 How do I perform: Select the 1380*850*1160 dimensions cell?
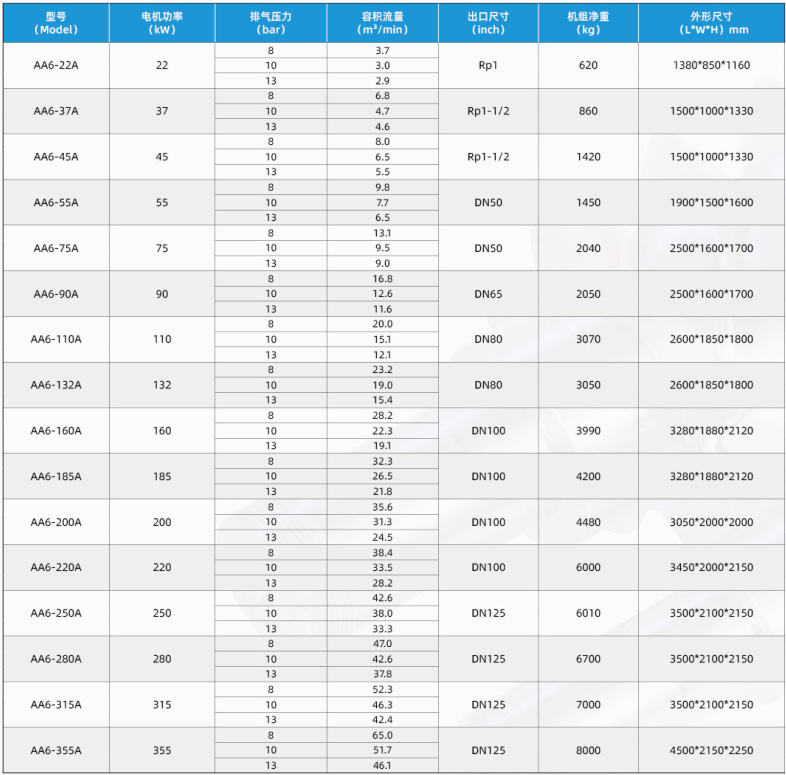[x=711, y=65]
